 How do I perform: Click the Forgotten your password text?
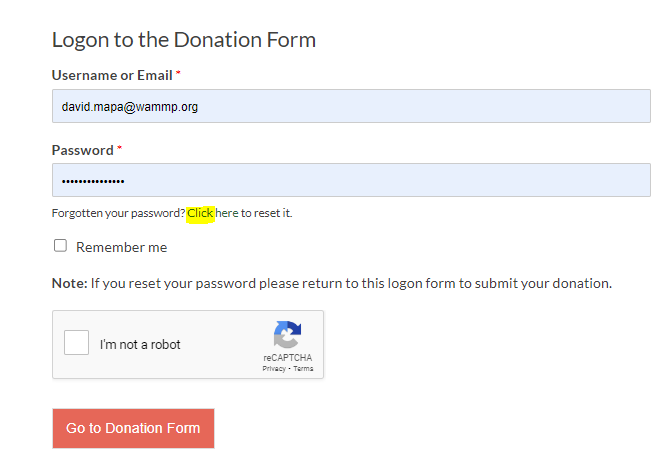[119, 213]
